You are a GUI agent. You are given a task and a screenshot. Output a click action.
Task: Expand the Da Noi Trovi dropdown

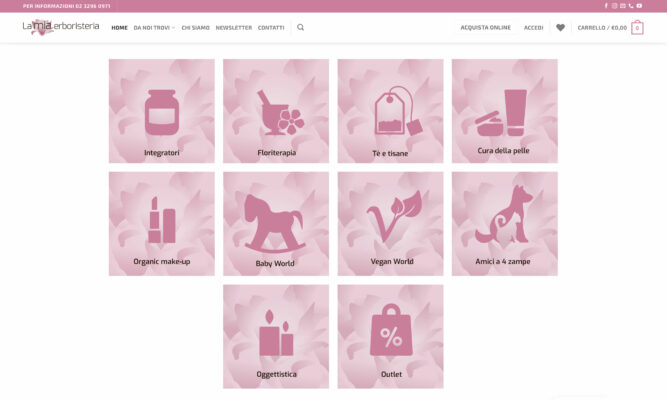click(154, 28)
